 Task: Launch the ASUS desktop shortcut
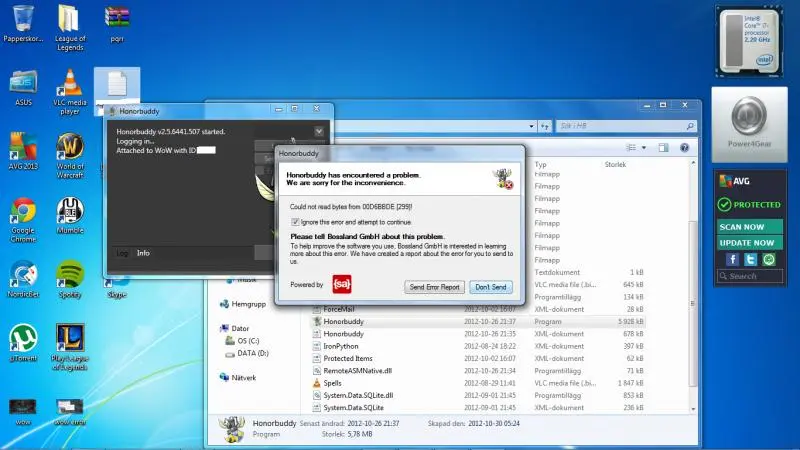point(23,87)
